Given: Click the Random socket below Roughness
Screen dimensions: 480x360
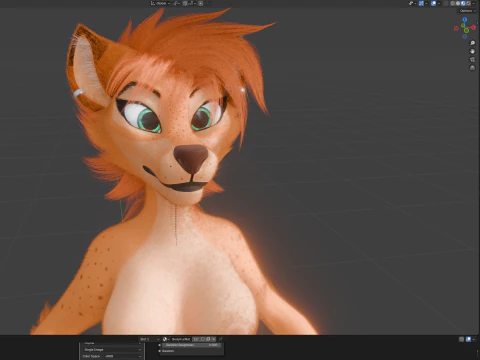Looking at the screenshot, I should coord(159,351).
